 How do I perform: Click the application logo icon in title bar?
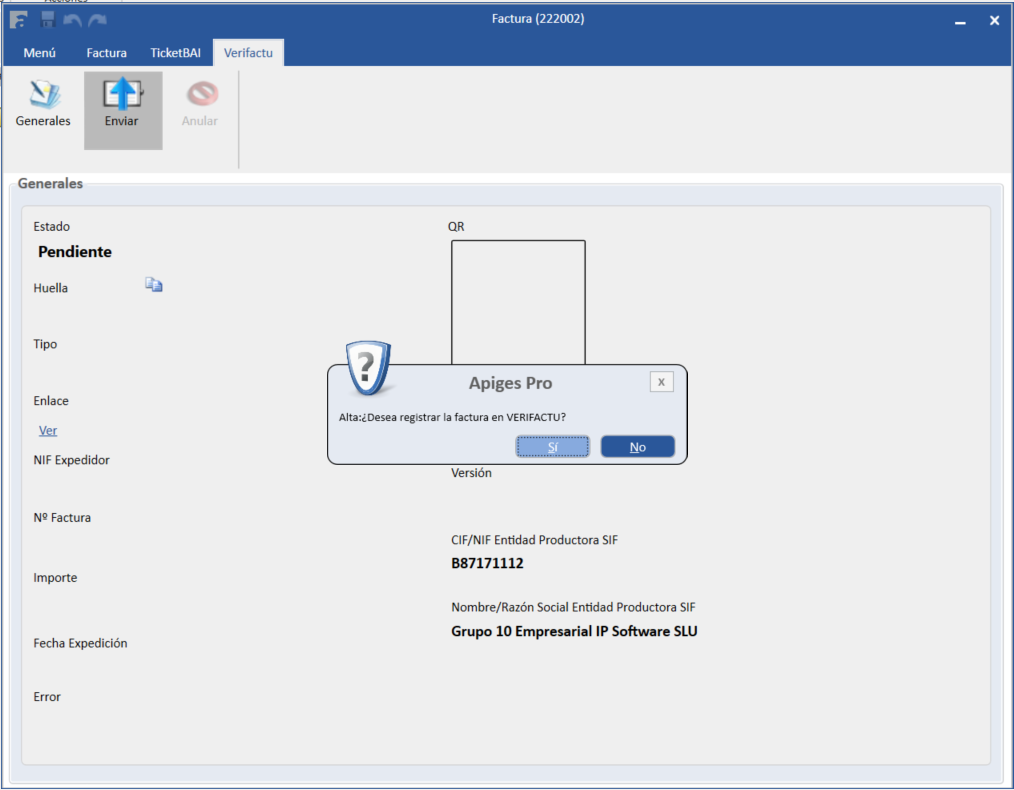[19, 20]
